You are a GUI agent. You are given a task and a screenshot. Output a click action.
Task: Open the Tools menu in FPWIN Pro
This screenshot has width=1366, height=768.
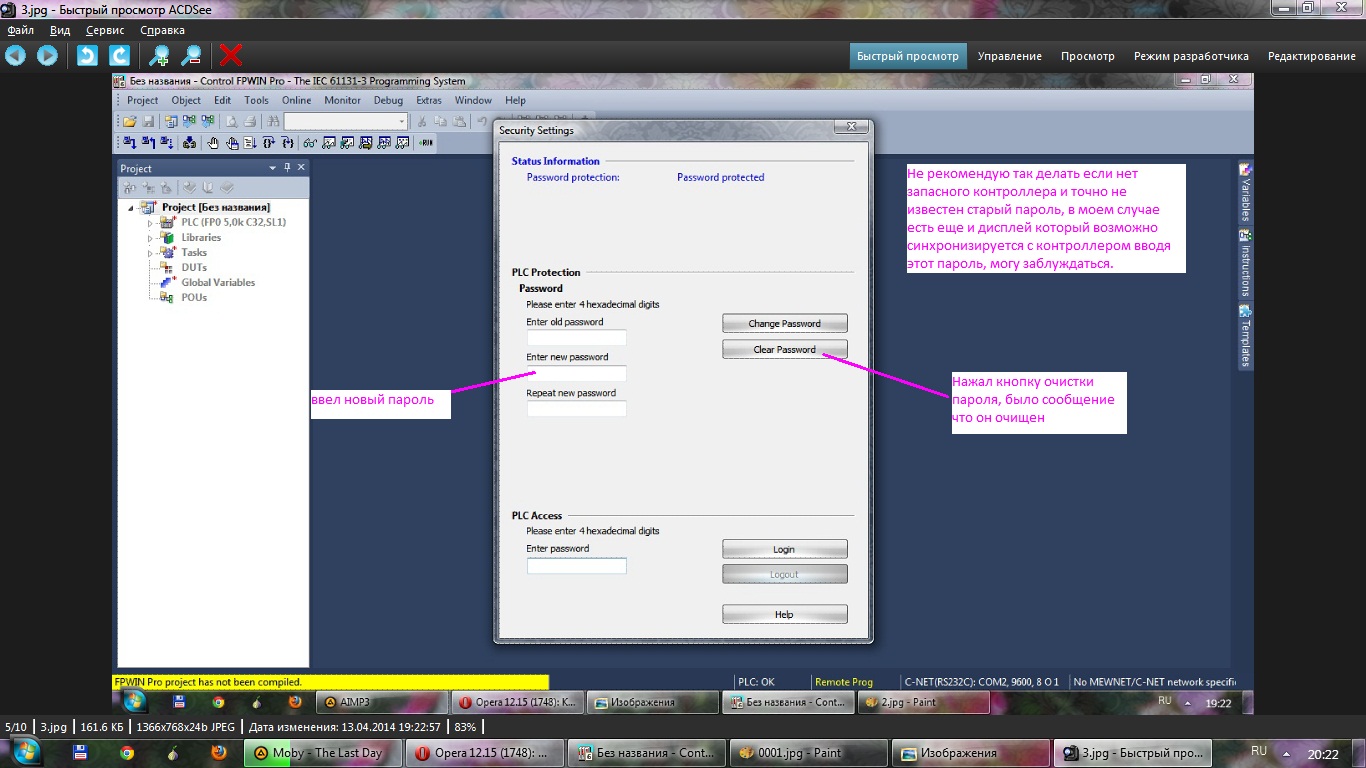click(x=256, y=100)
